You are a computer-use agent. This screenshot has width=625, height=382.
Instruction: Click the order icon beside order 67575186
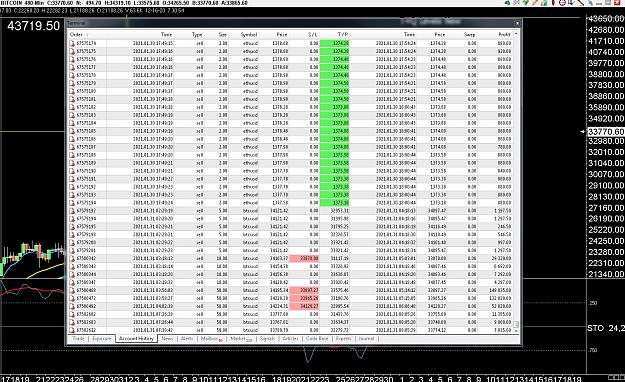pyautogui.click(x=72, y=139)
